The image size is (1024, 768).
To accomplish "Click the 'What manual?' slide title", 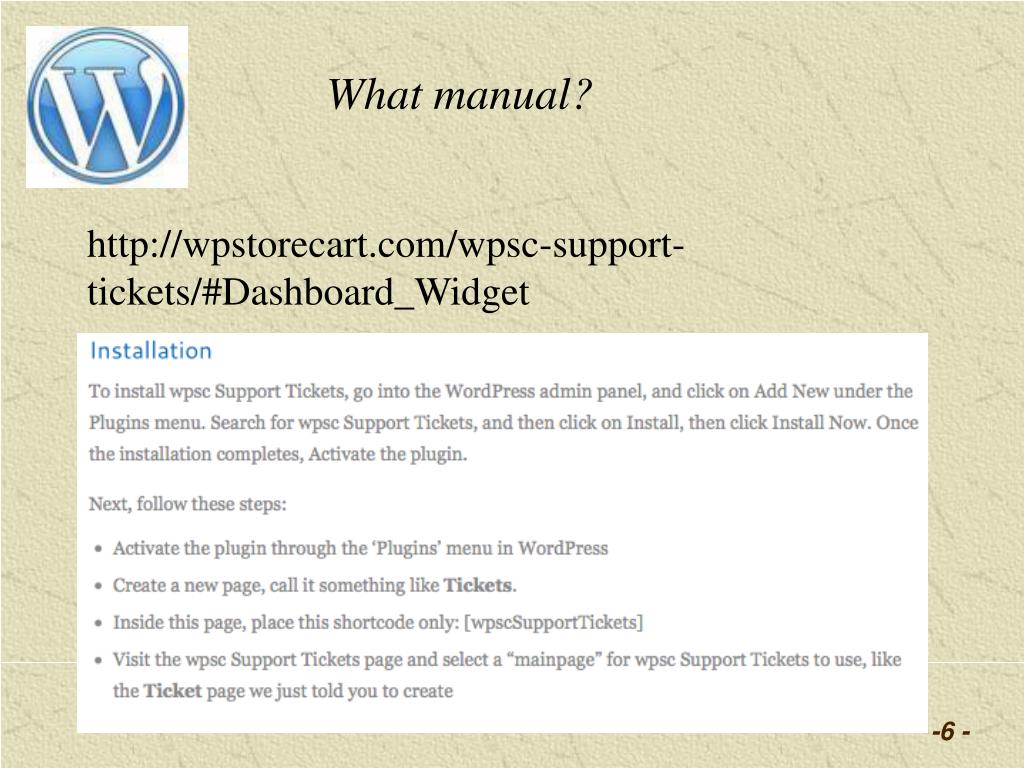I will point(459,95).
